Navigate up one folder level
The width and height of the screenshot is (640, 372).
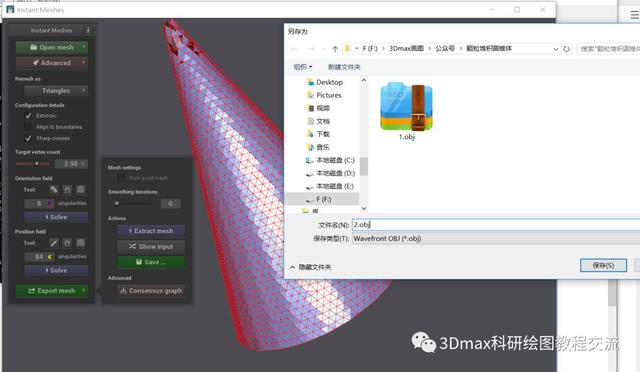(x=335, y=49)
